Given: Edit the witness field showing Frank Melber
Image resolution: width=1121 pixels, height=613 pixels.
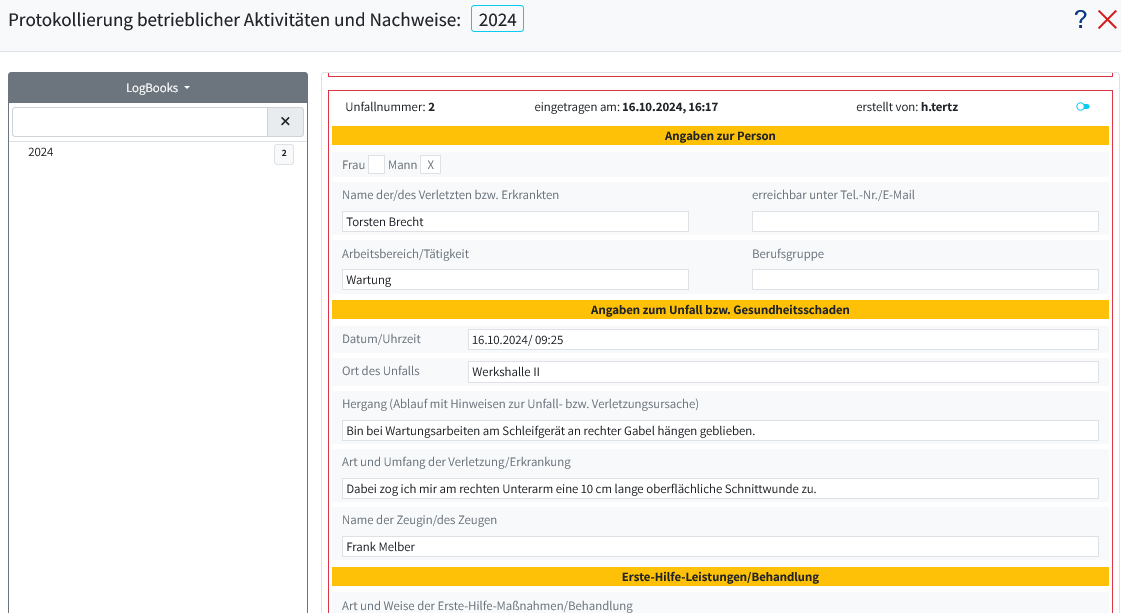Looking at the screenshot, I should 718,546.
